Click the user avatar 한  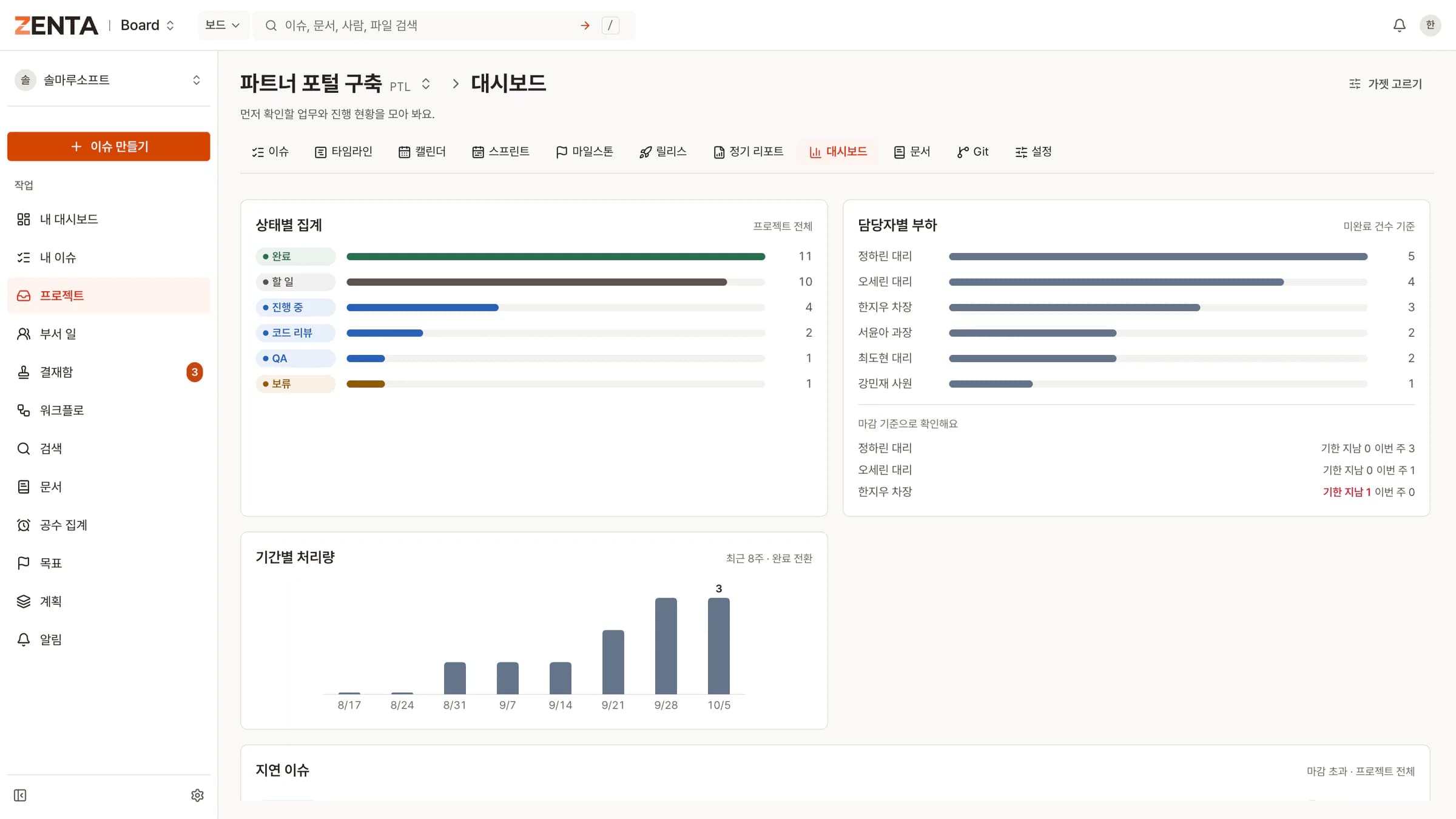(1430, 25)
